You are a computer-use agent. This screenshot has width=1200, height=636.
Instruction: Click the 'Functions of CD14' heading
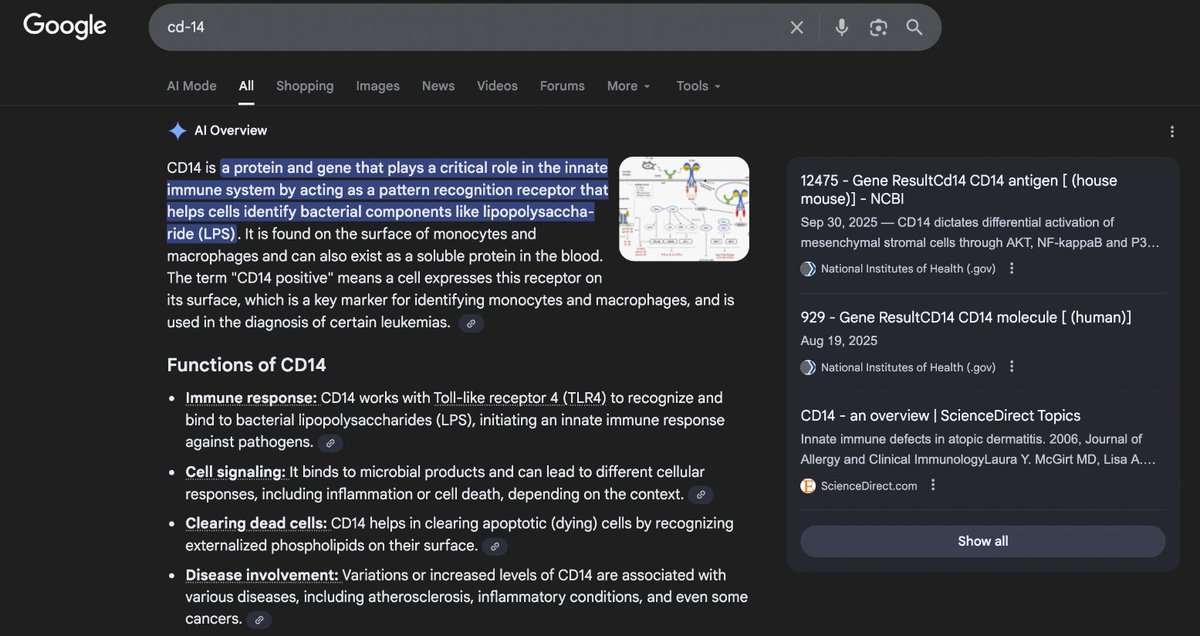point(246,365)
